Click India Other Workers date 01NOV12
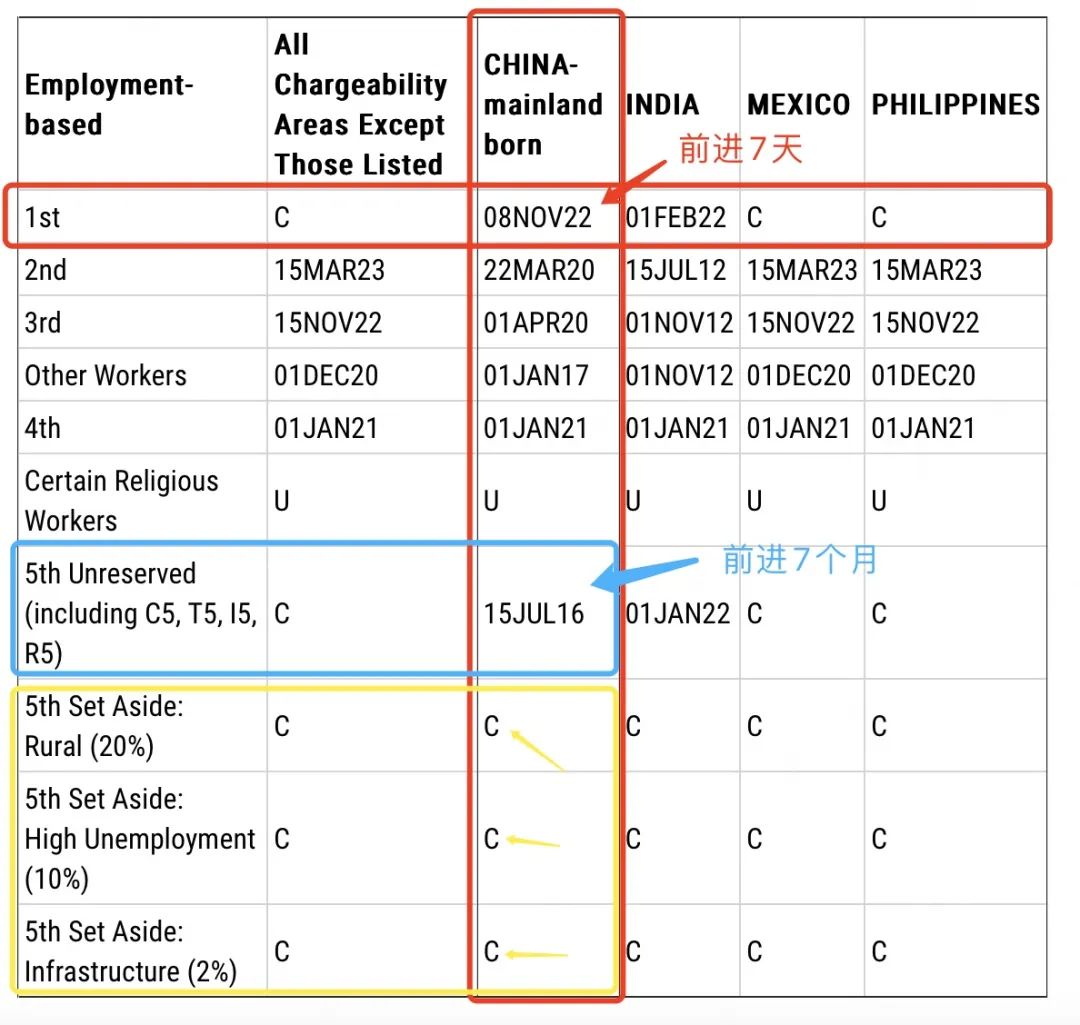 tap(679, 375)
